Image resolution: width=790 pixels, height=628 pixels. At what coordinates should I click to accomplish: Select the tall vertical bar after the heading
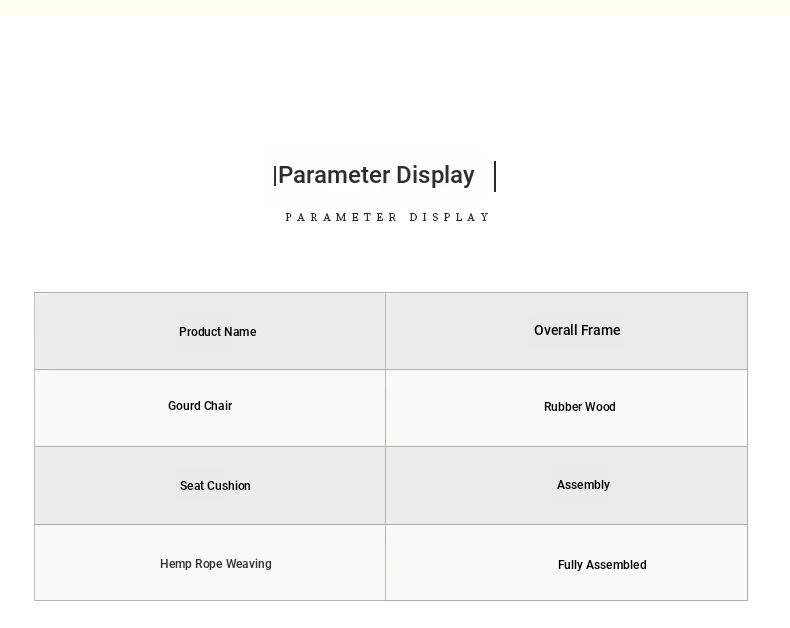coord(495,176)
